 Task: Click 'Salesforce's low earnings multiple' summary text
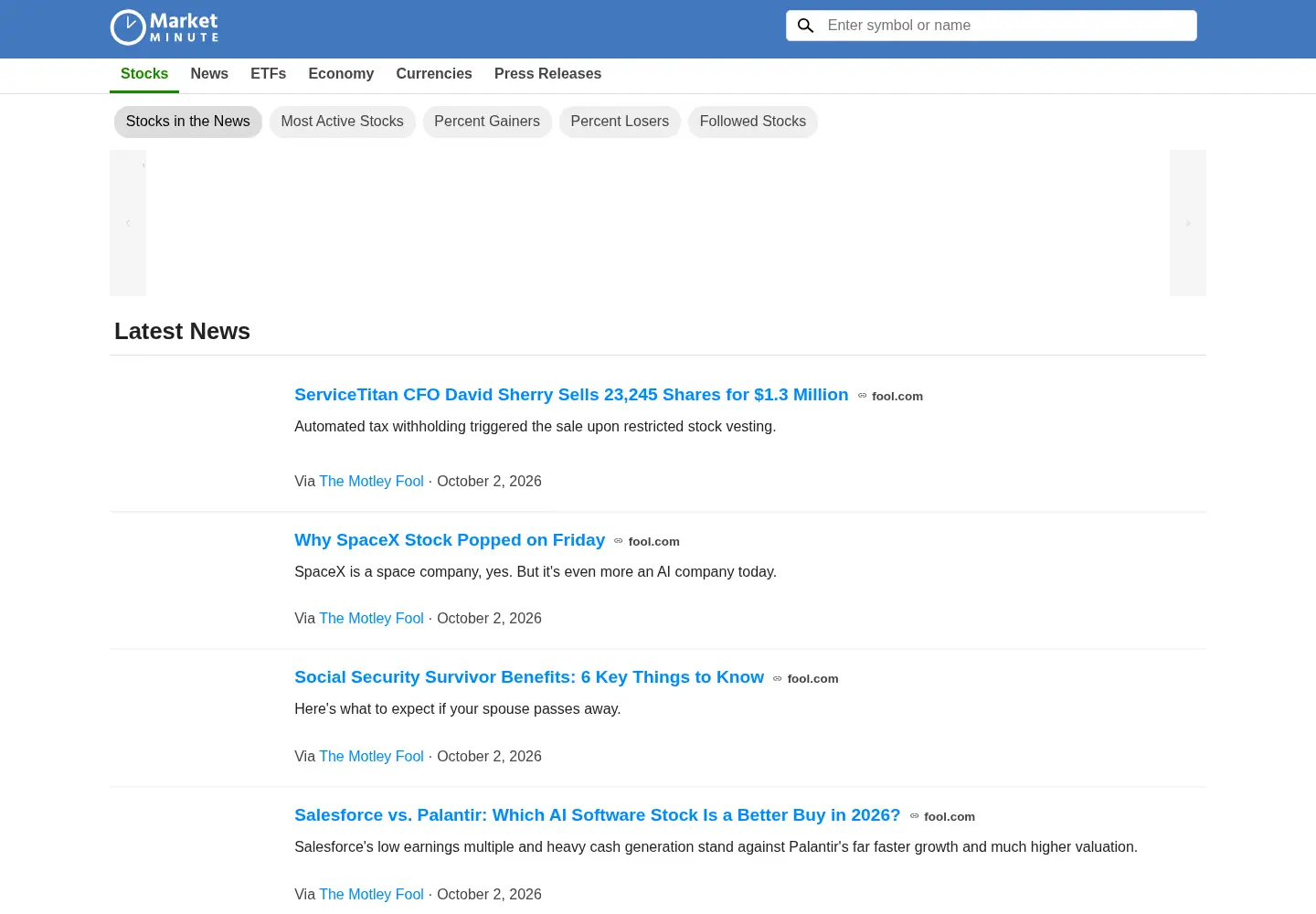click(716, 847)
